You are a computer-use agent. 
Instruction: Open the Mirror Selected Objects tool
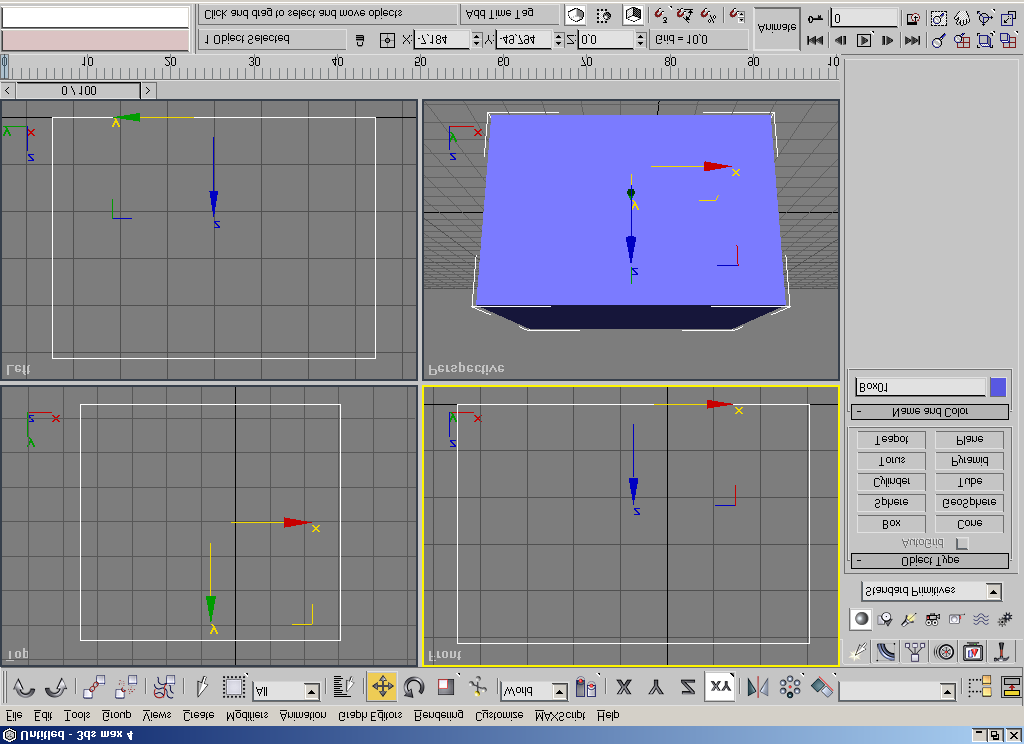click(x=758, y=687)
